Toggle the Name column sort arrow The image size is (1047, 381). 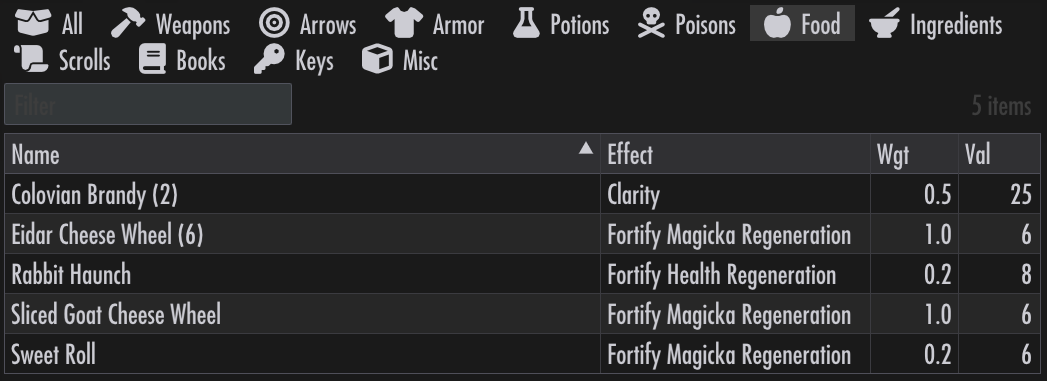point(586,148)
